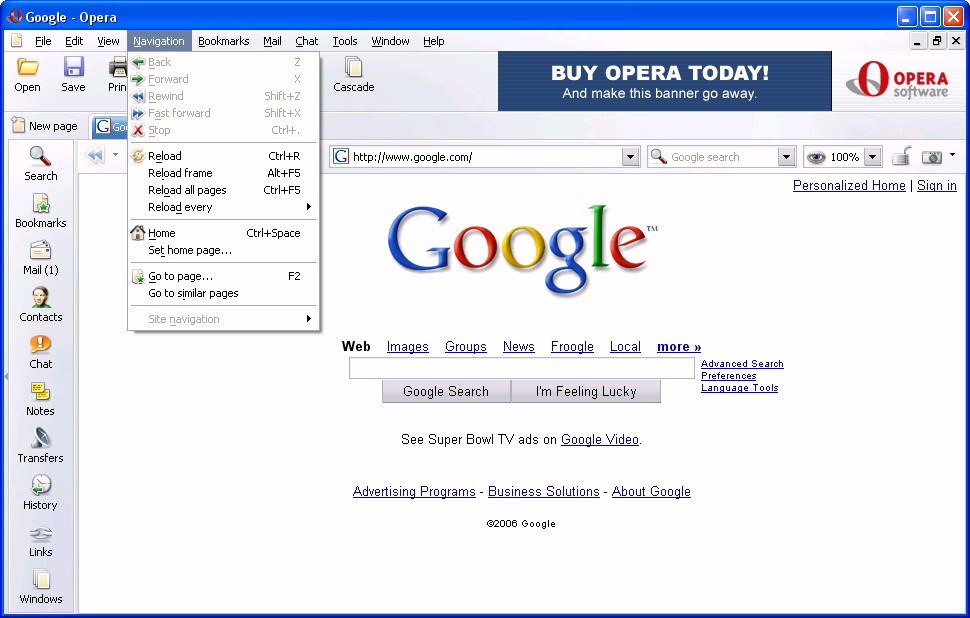Open the Tools menu
Image resolution: width=970 pixels, height=618 pixels.
(345, 41)
